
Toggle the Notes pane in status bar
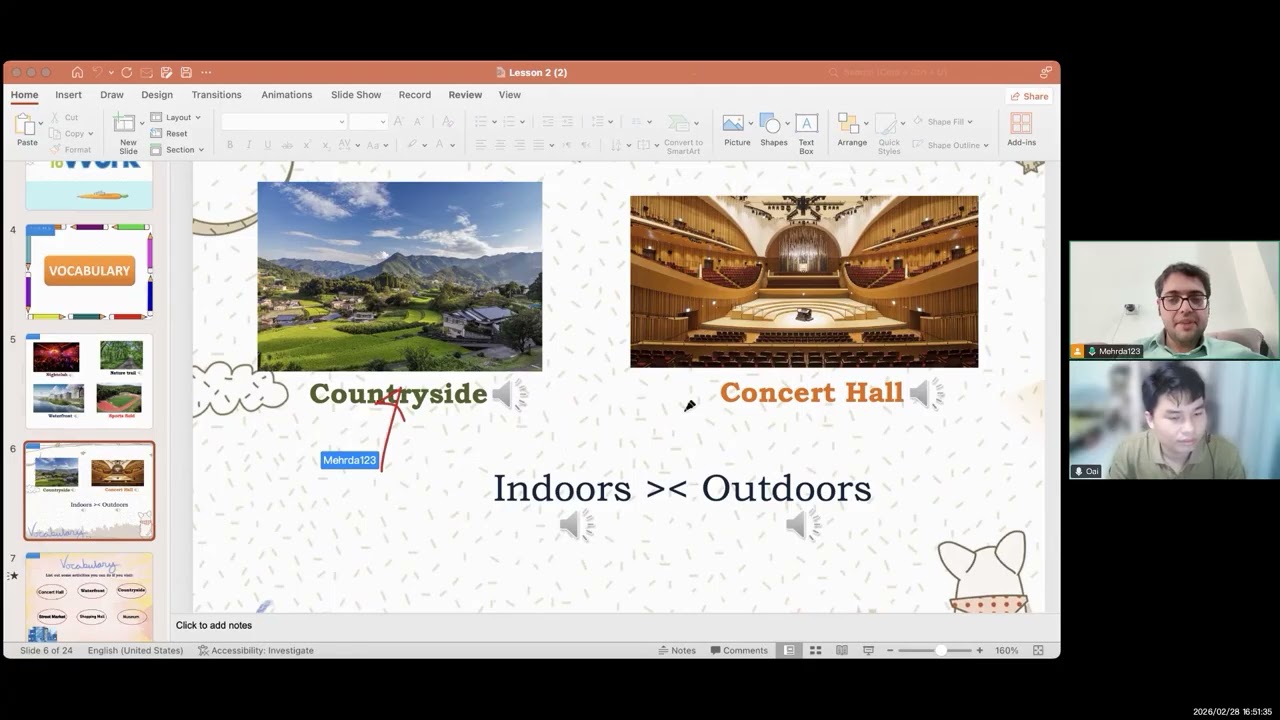[677, 650]
